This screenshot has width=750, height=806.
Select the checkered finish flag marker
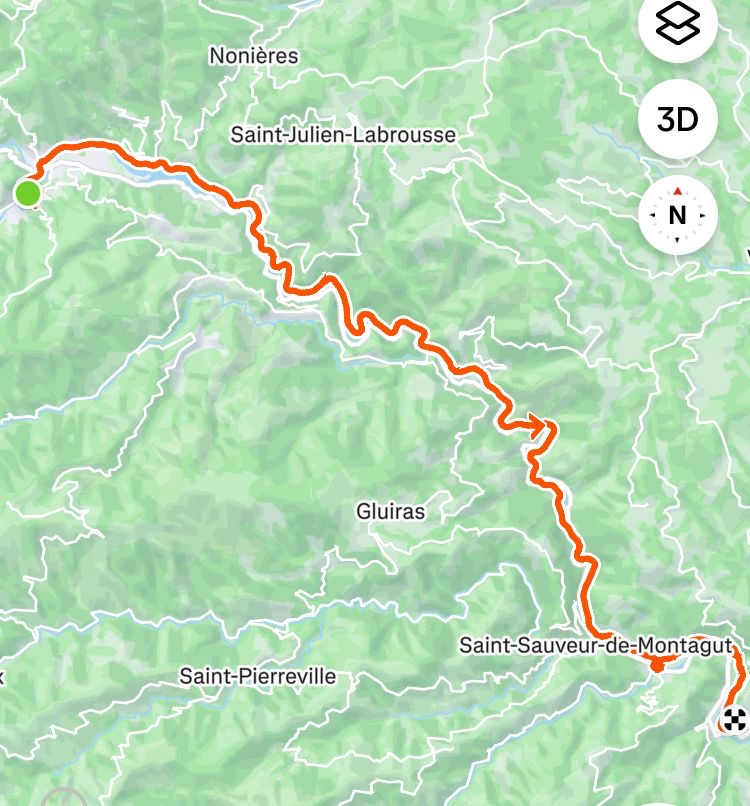[734, 719]
